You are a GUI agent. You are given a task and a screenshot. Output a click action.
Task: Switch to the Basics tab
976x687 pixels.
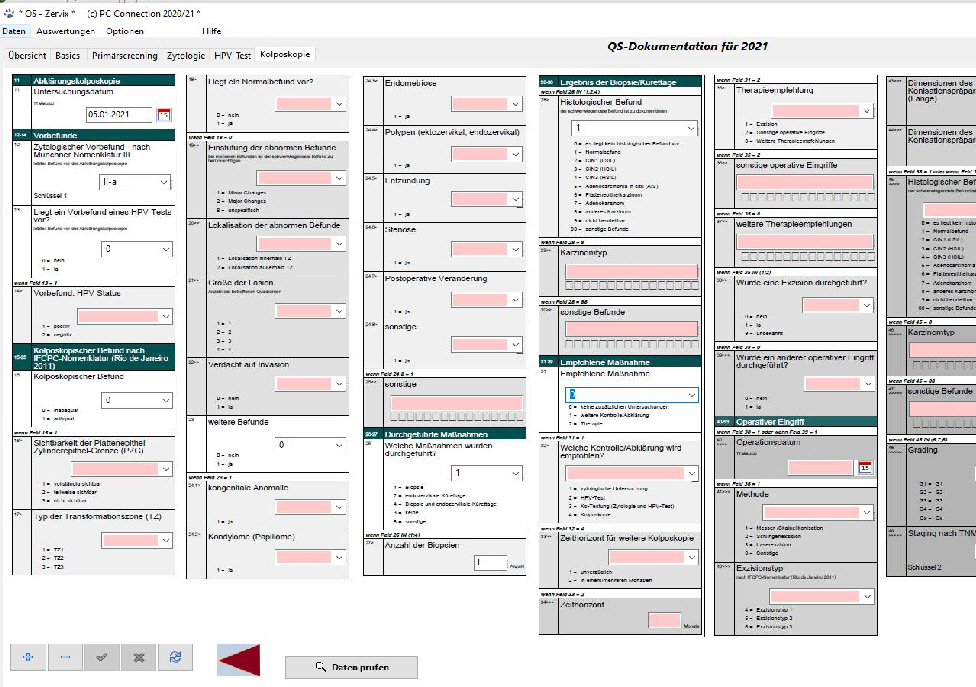(67, 55)
